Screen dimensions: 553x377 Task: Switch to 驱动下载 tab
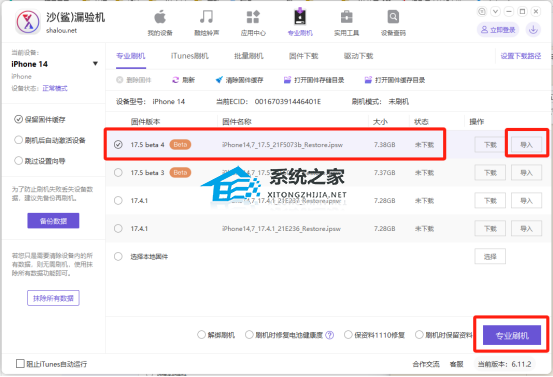click(358, 56)
